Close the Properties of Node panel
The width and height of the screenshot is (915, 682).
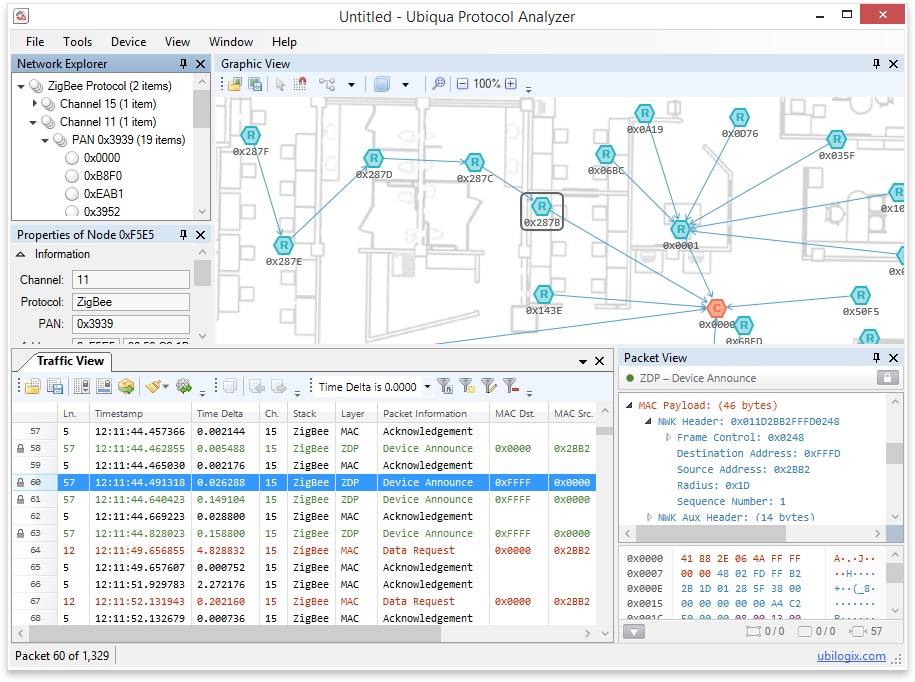click(200, 235)
